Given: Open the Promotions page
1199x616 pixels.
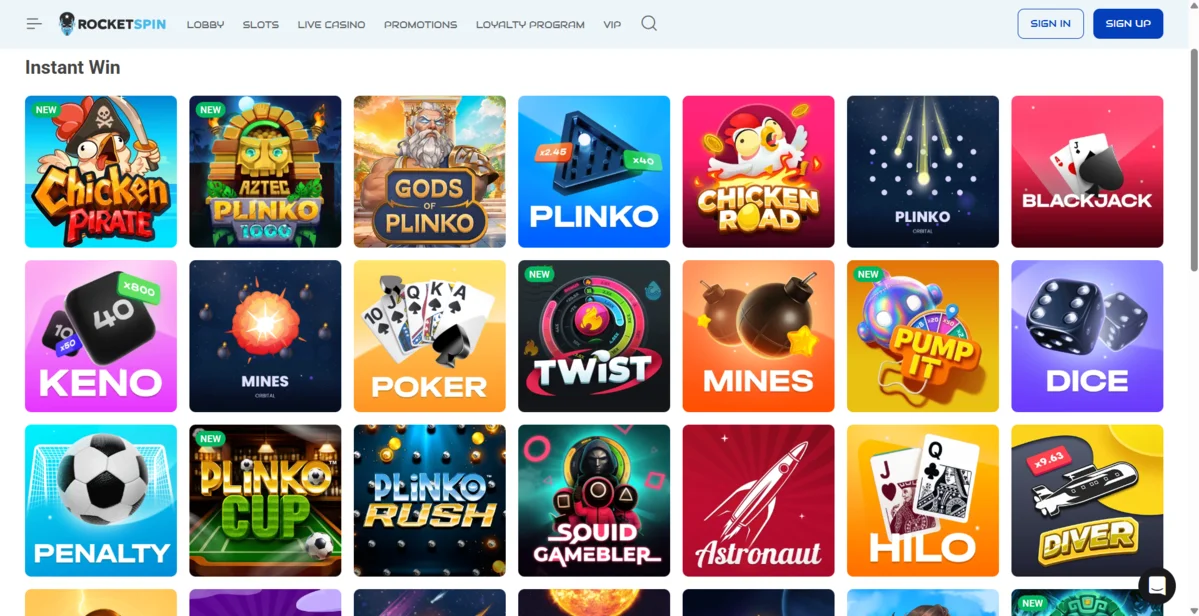Looking at the screenshot, I should tap(421, 24).
